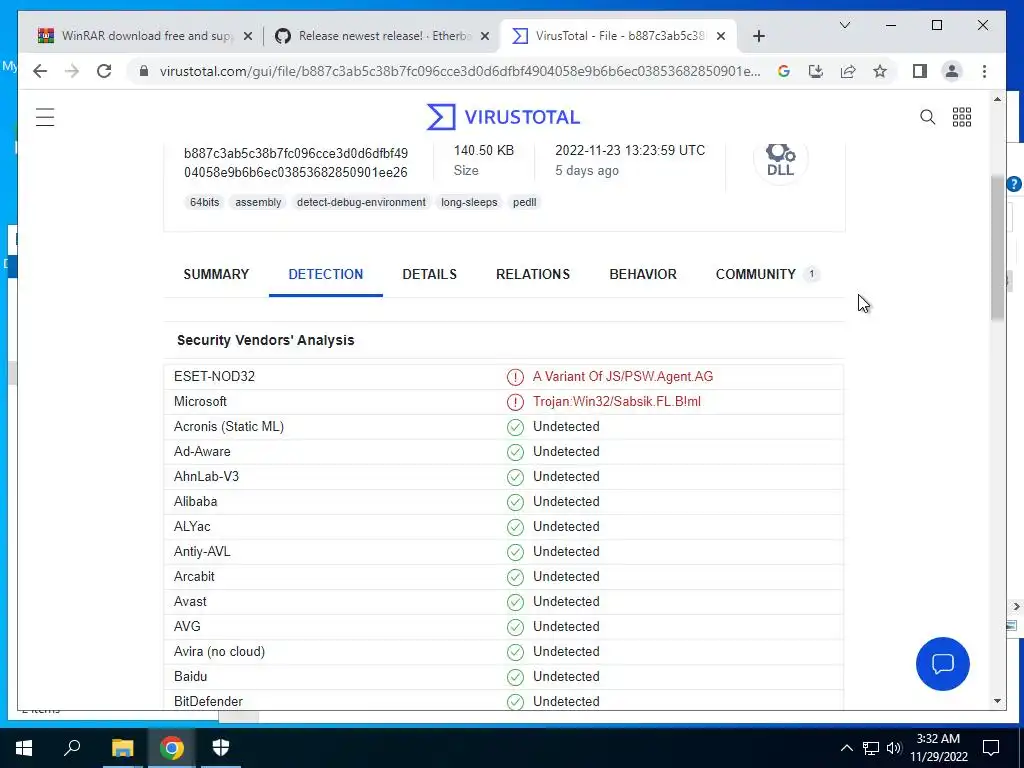Open Windows Security shield in taskbar
Screen dimensions: 1024x768
221,748
